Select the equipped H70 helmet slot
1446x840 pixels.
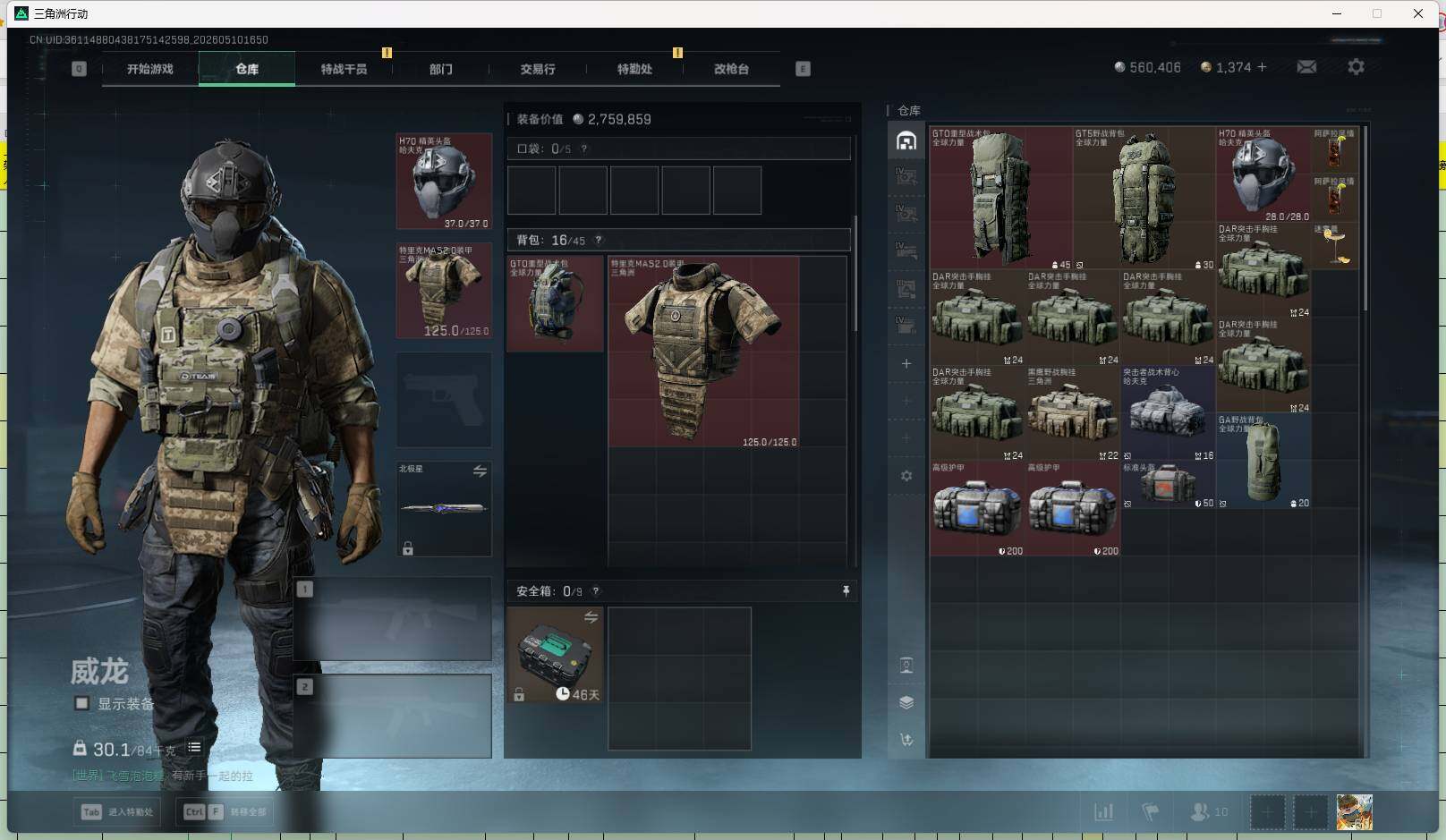pyautogui.click(x=444, y=182)
